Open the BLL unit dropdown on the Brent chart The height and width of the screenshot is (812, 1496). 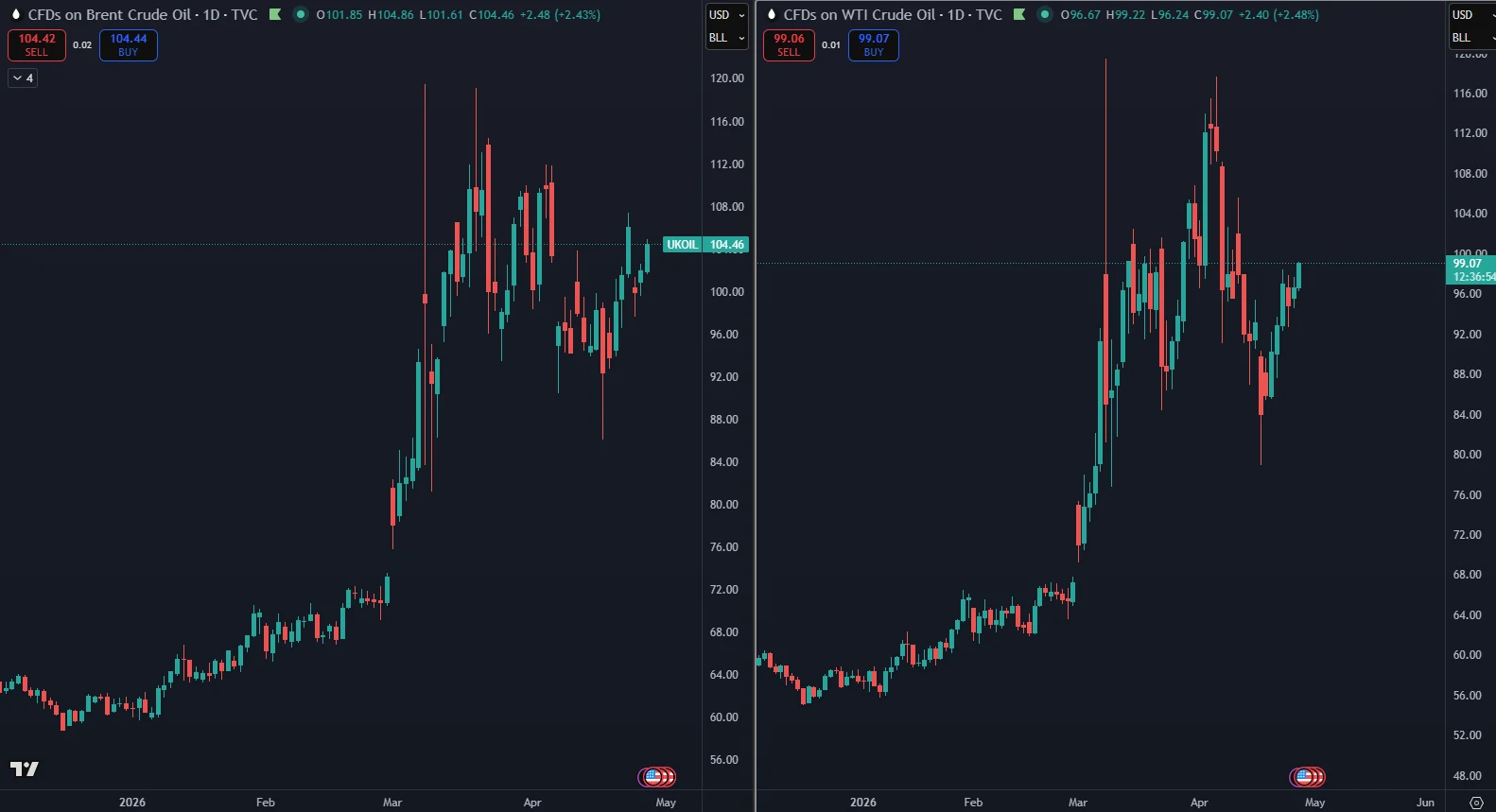pyautogui.click(x=726, y=38)
